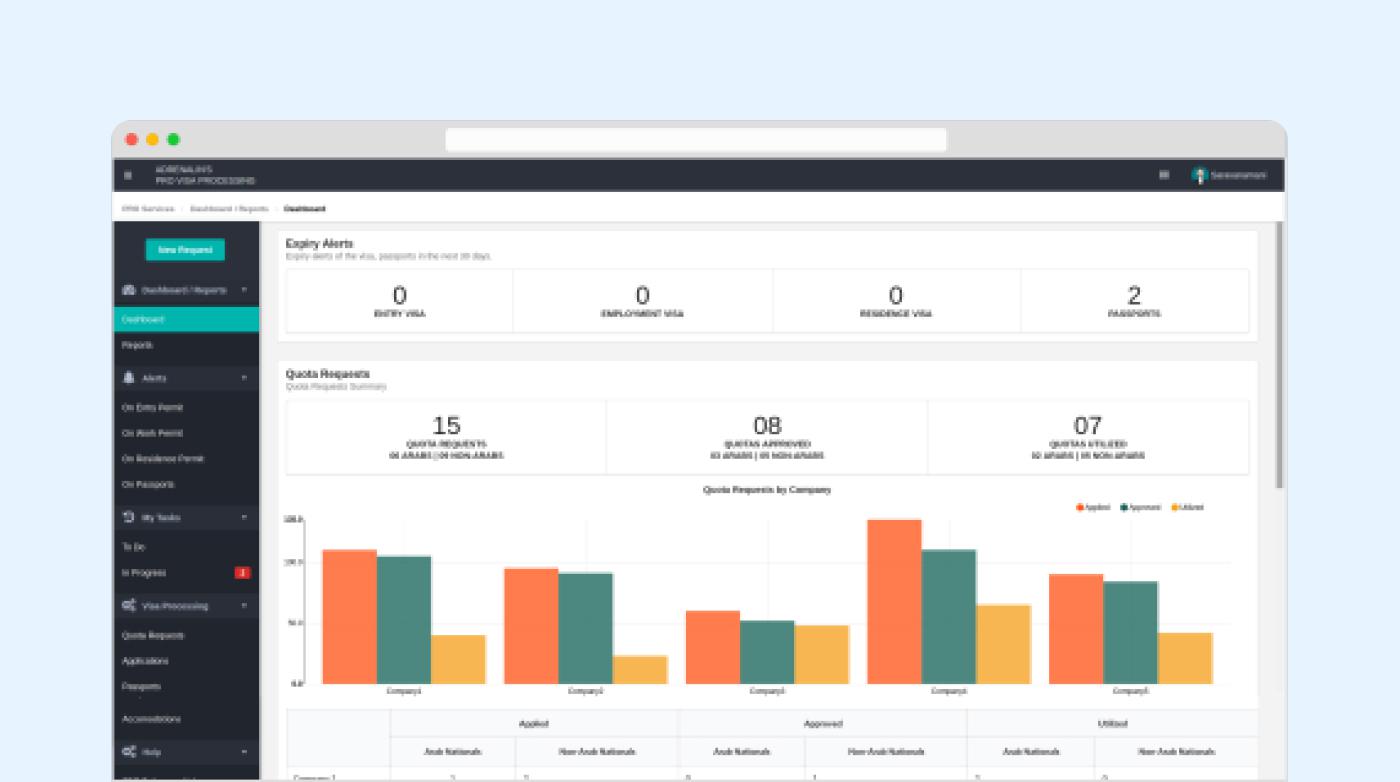
Task: Open Reports in the sidebar
Action: (137, 345)
